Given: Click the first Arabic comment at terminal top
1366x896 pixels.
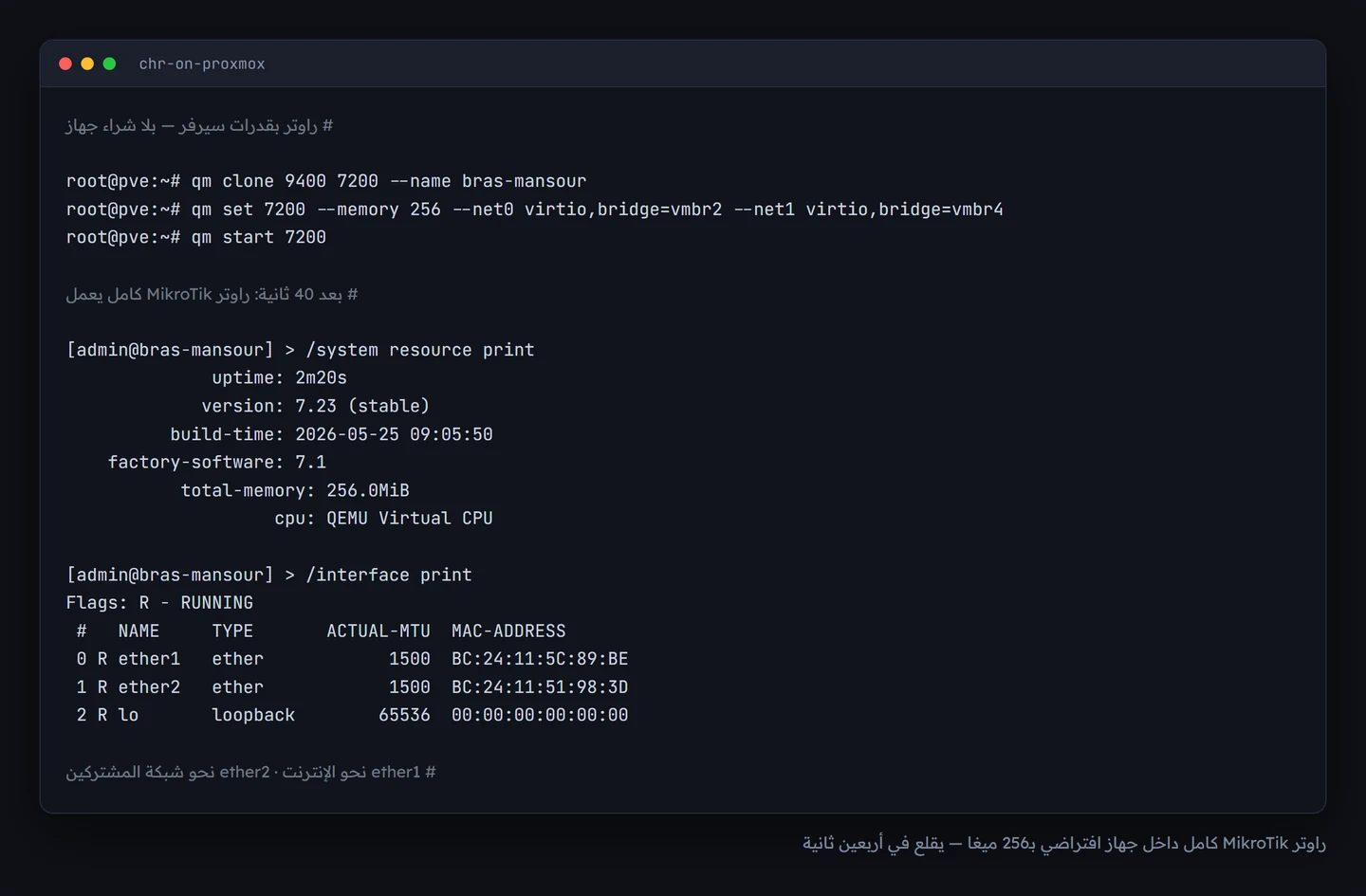Looking at the screenshot, I should (199, 125).
